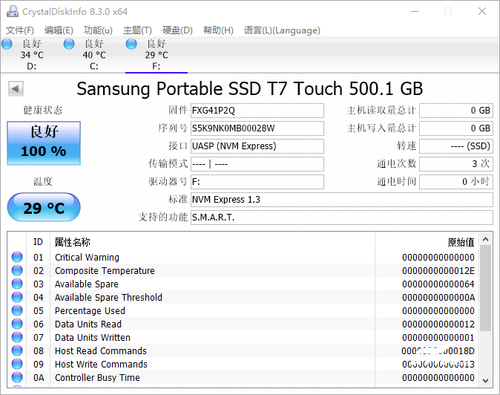Click the SMART list vertical scrollbar thumb
The image size is (500, 395).
click(x=485, y=288)
